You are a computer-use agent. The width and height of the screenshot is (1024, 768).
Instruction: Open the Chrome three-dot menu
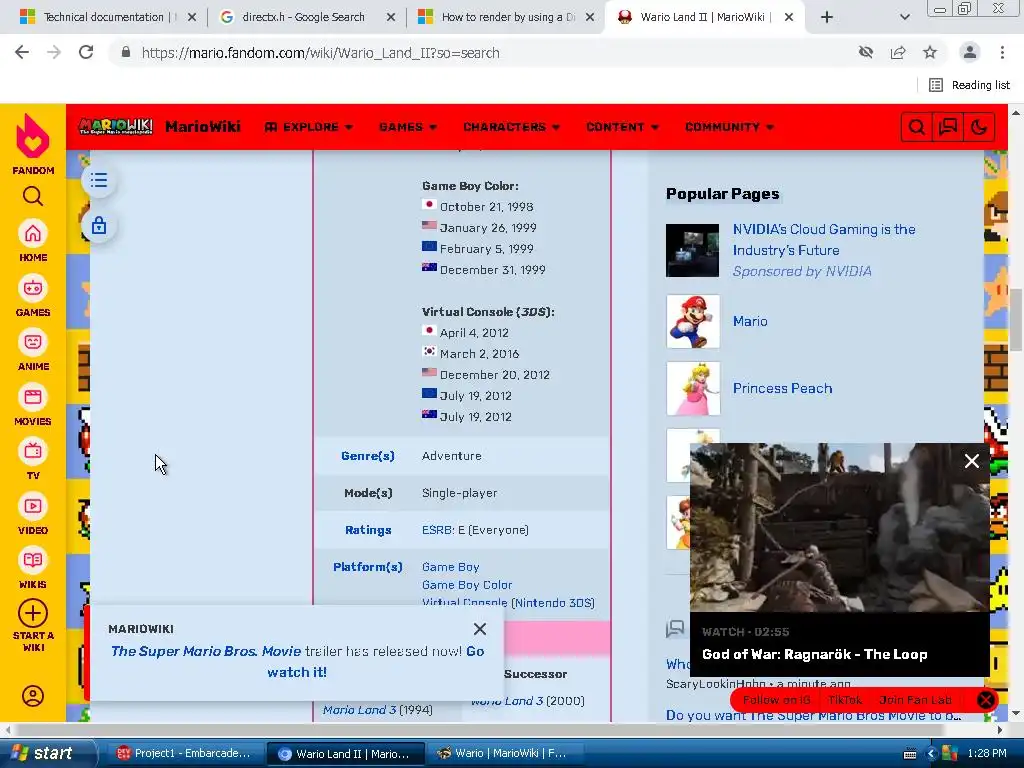pos(1002,52)
